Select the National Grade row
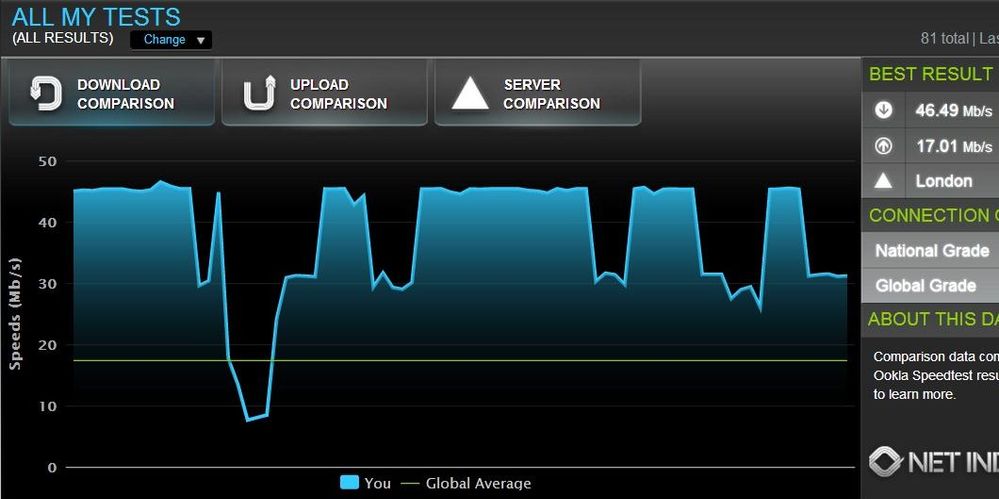Image resolution: width=999 pixels, height=499 pixels. pyautogui.click(x=930, y=250)
